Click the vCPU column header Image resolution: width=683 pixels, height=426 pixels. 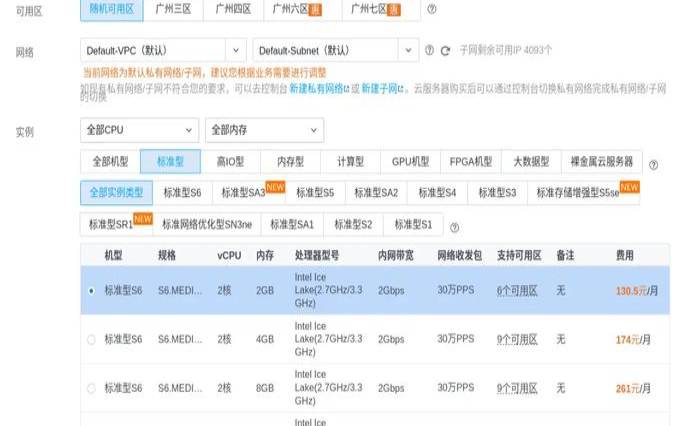tap(229, 255)
